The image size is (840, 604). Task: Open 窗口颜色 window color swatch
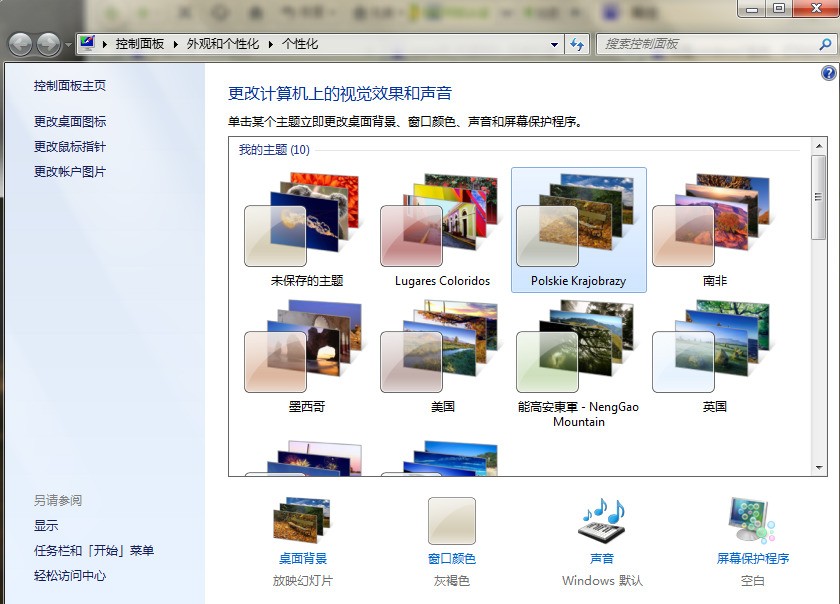452,520
